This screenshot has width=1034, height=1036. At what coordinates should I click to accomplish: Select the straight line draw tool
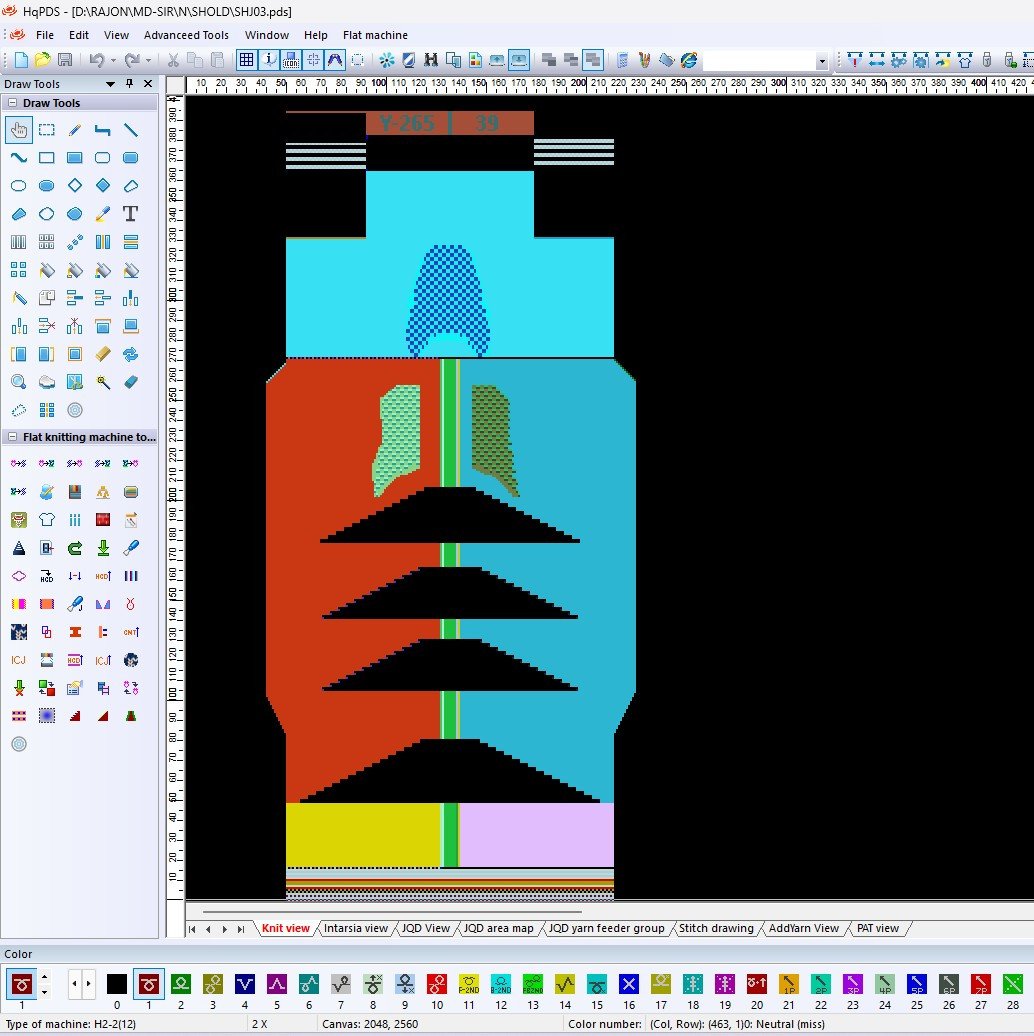[x=130, y=130]
